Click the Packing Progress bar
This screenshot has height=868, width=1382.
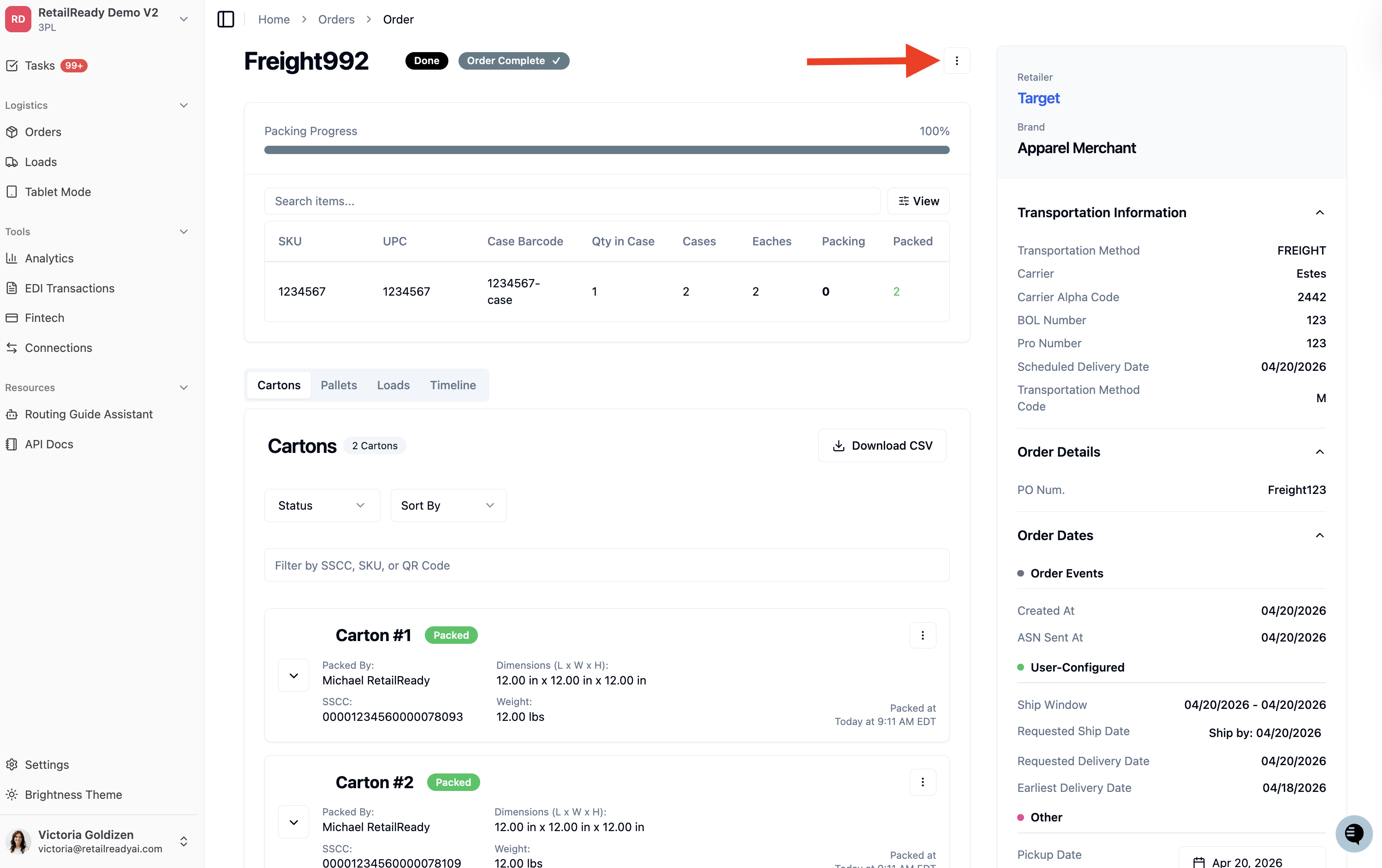(607, 150)
